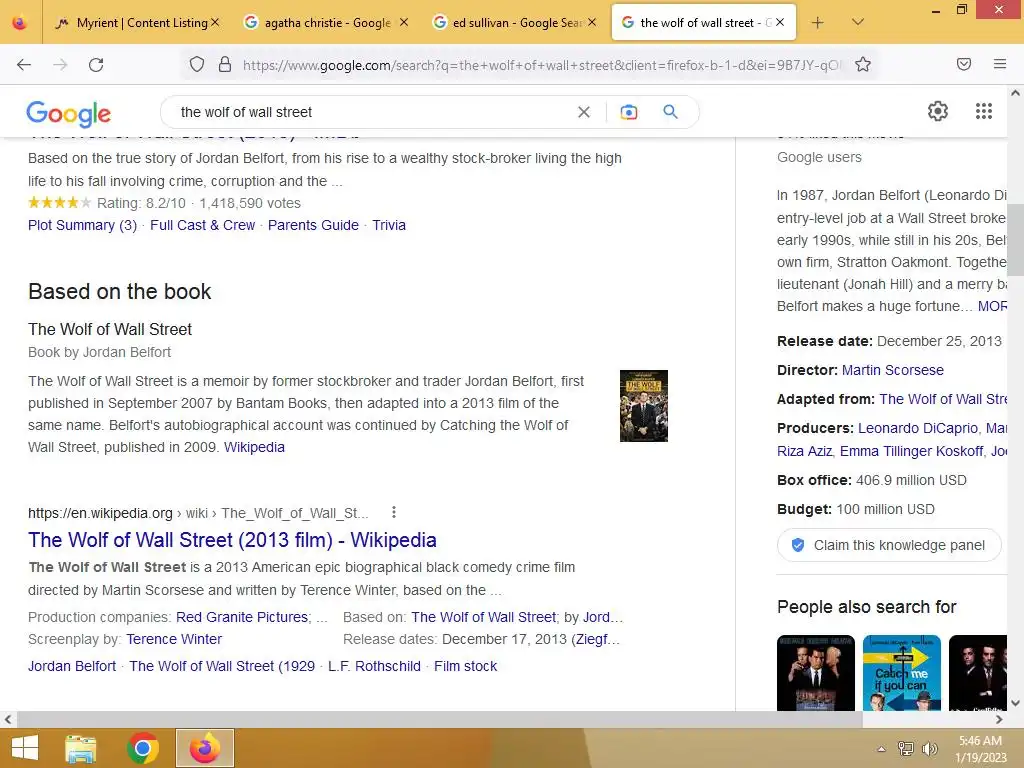1024x768 pixels.
Task: Open the Parents Guide link
Action: tap(313, 225)
